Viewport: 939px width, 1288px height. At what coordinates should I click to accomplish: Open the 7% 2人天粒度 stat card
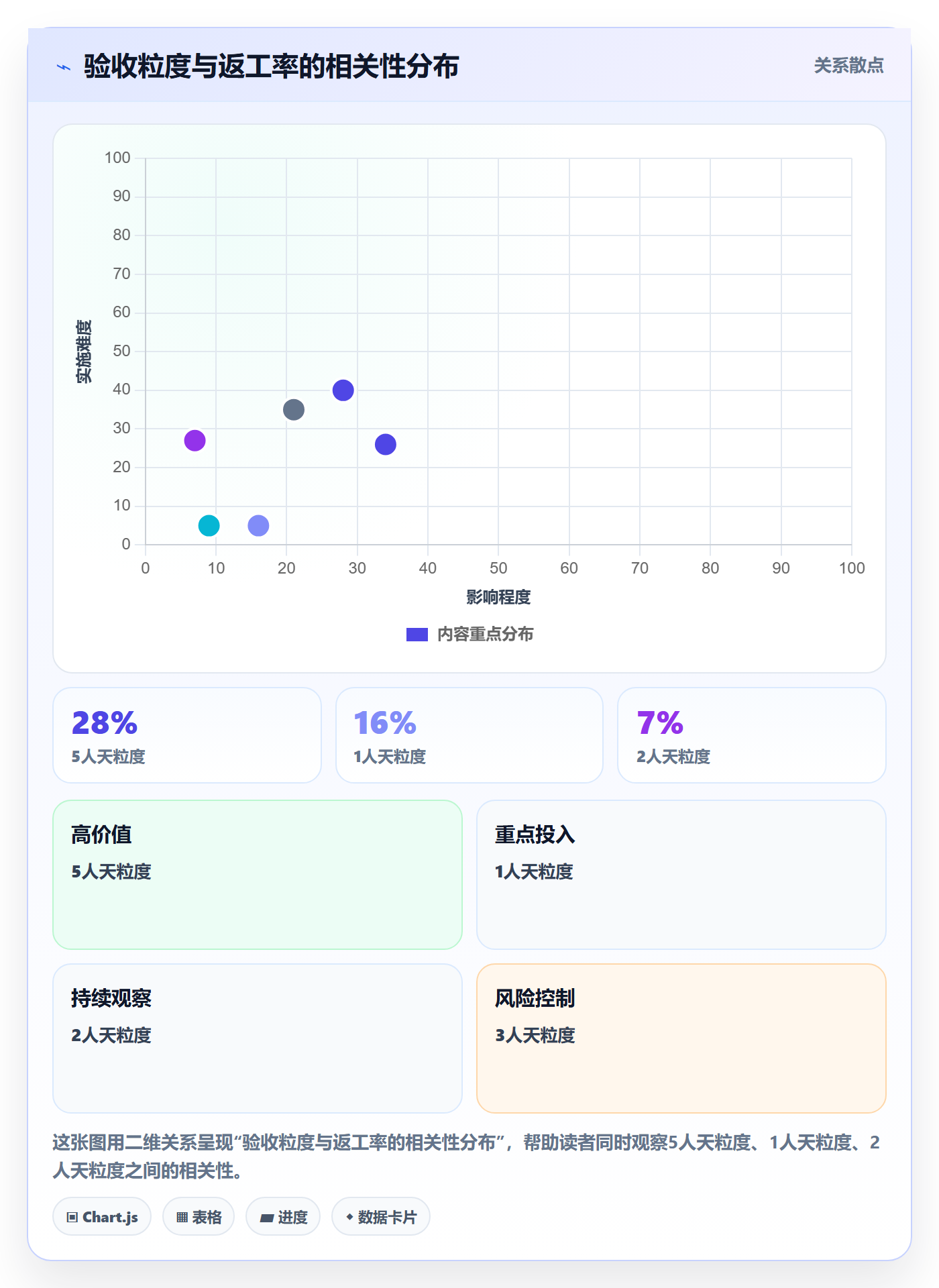point(752,735)
